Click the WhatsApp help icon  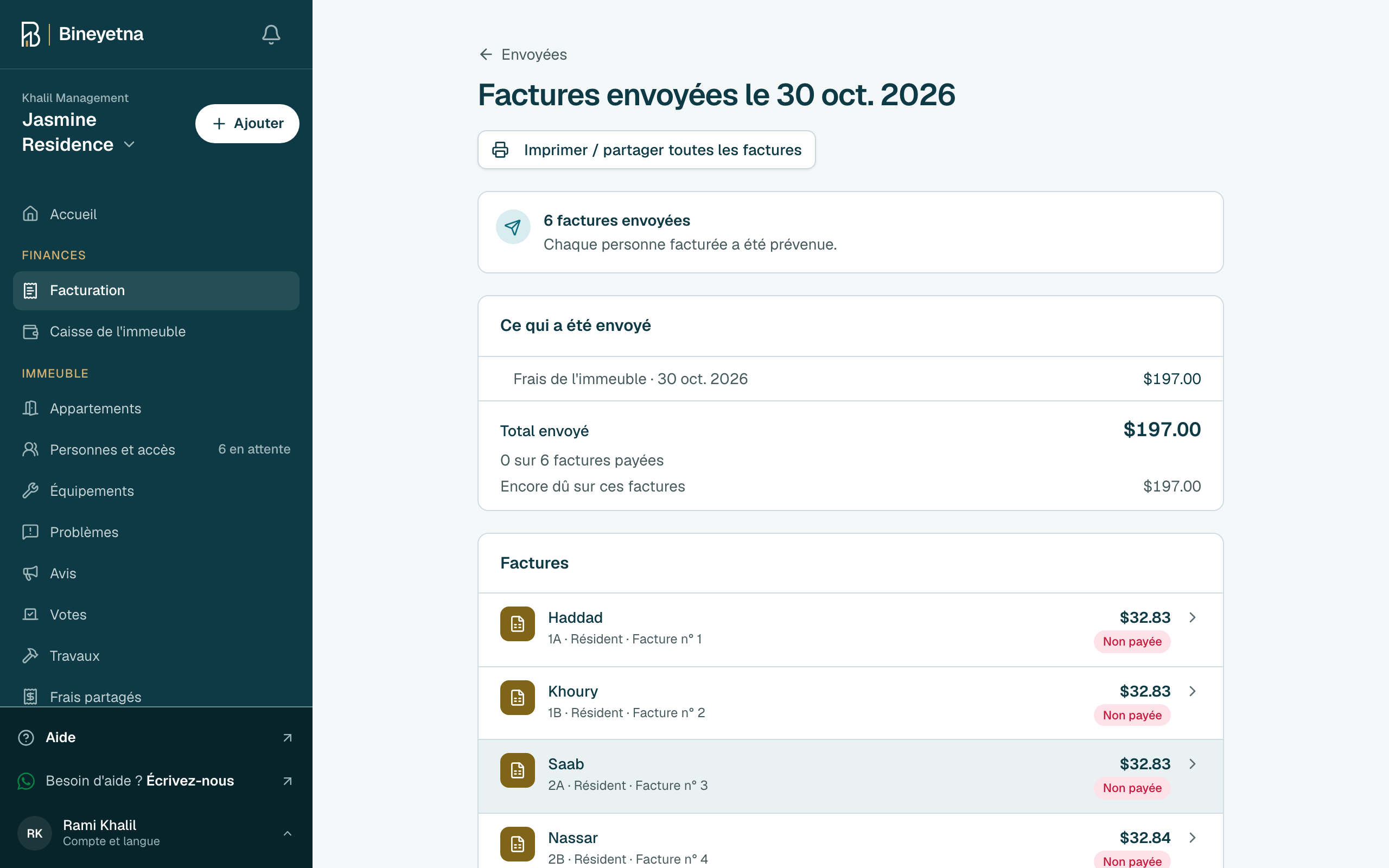tap(26, 781)
